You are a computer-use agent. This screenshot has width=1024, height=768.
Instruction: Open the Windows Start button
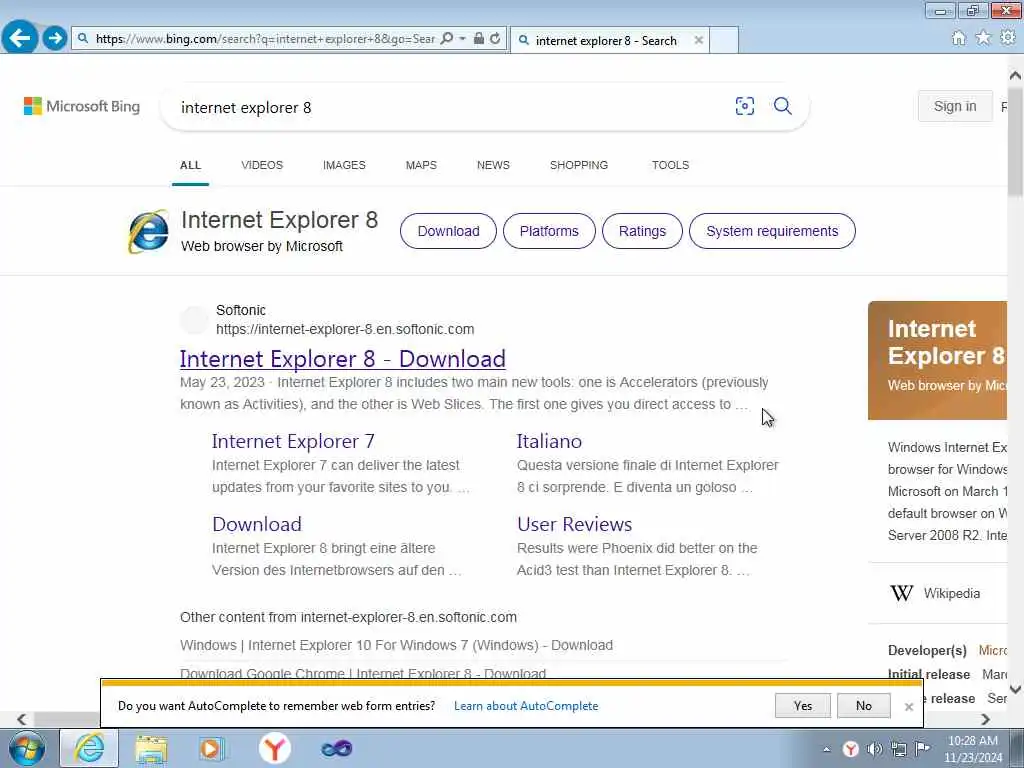pos(27,748)
